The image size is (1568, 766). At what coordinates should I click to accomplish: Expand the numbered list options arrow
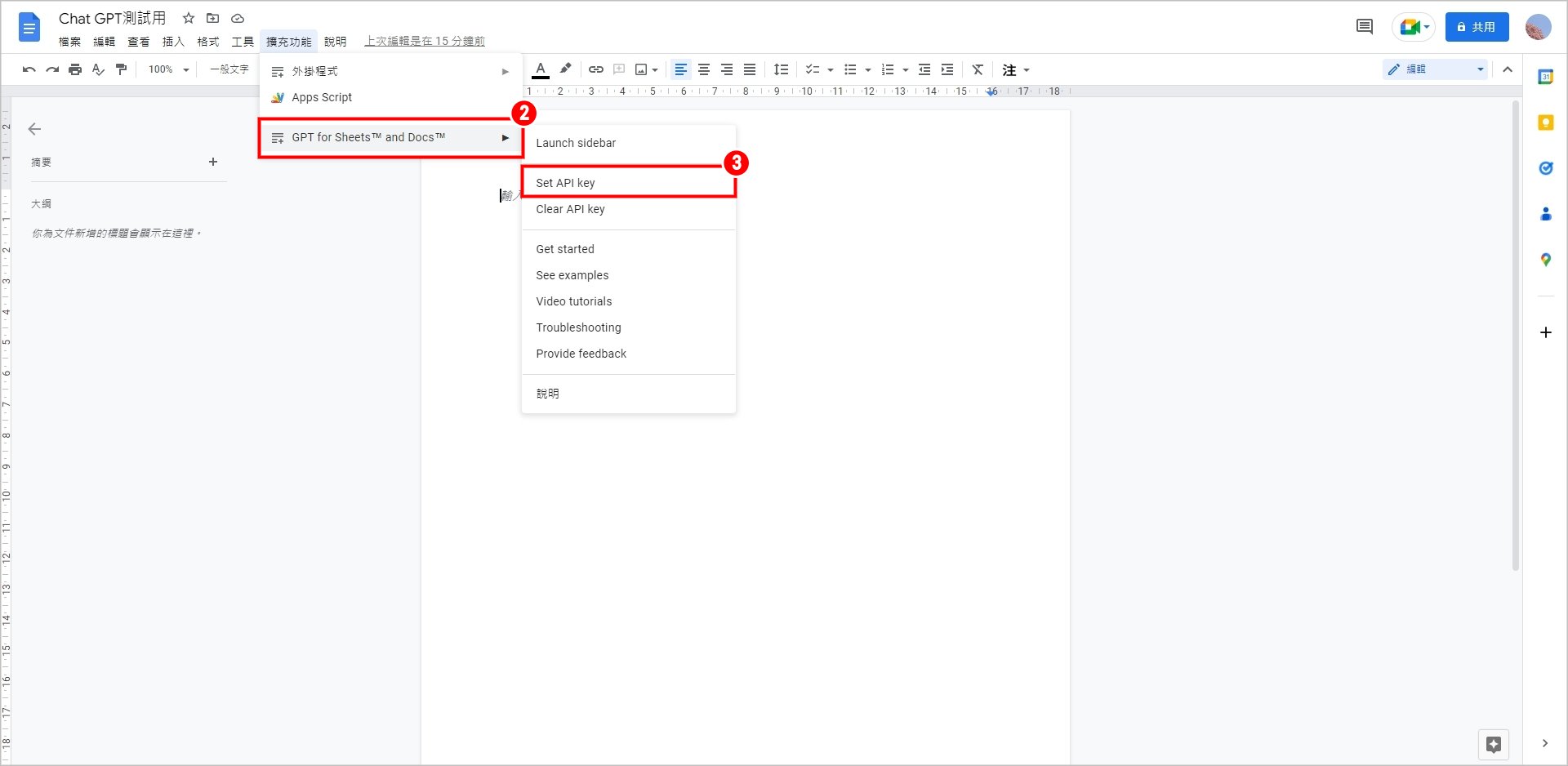(906, 70)
